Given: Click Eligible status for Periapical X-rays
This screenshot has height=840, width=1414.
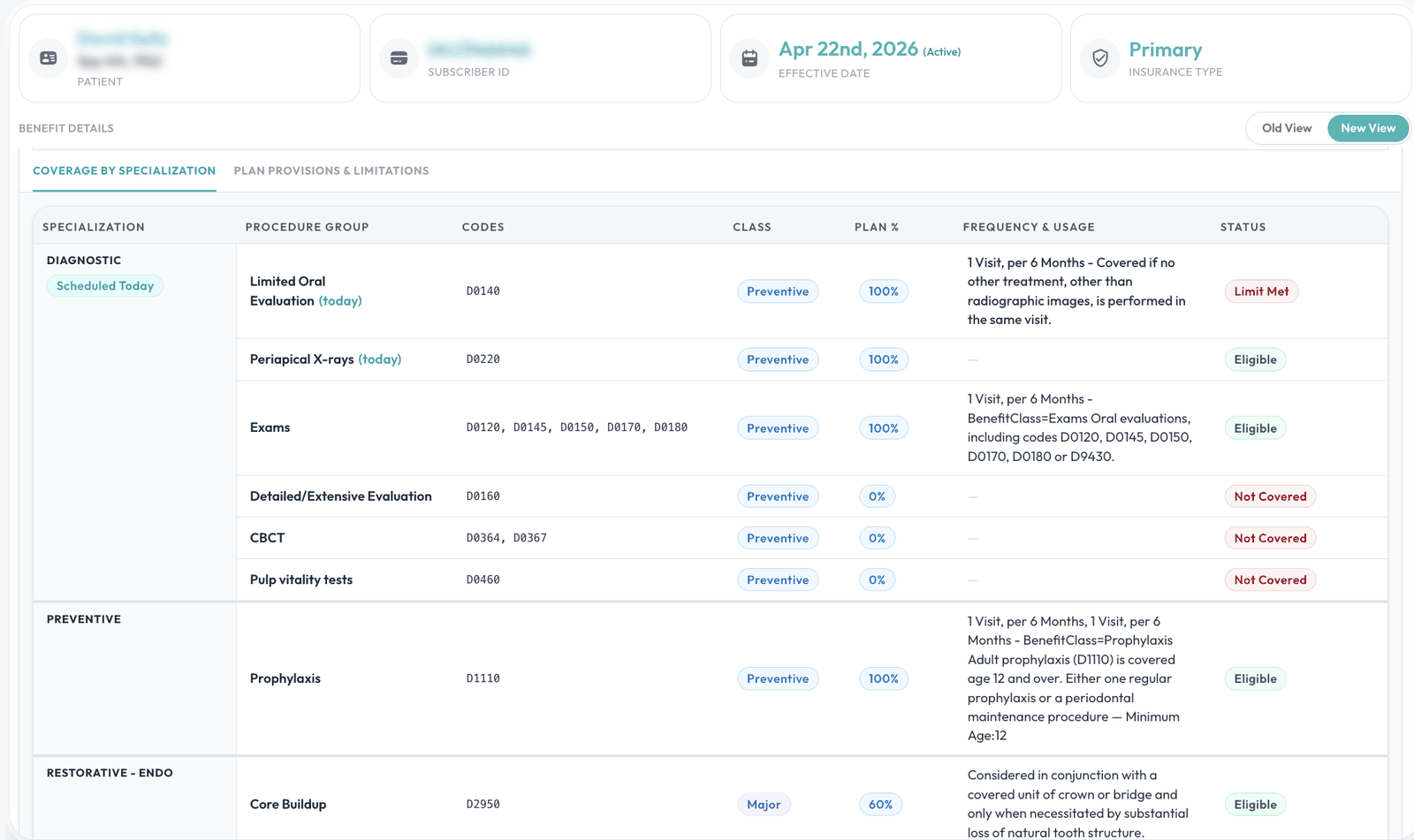Looking at the screenshot, I should click(x=1255, y=359).
